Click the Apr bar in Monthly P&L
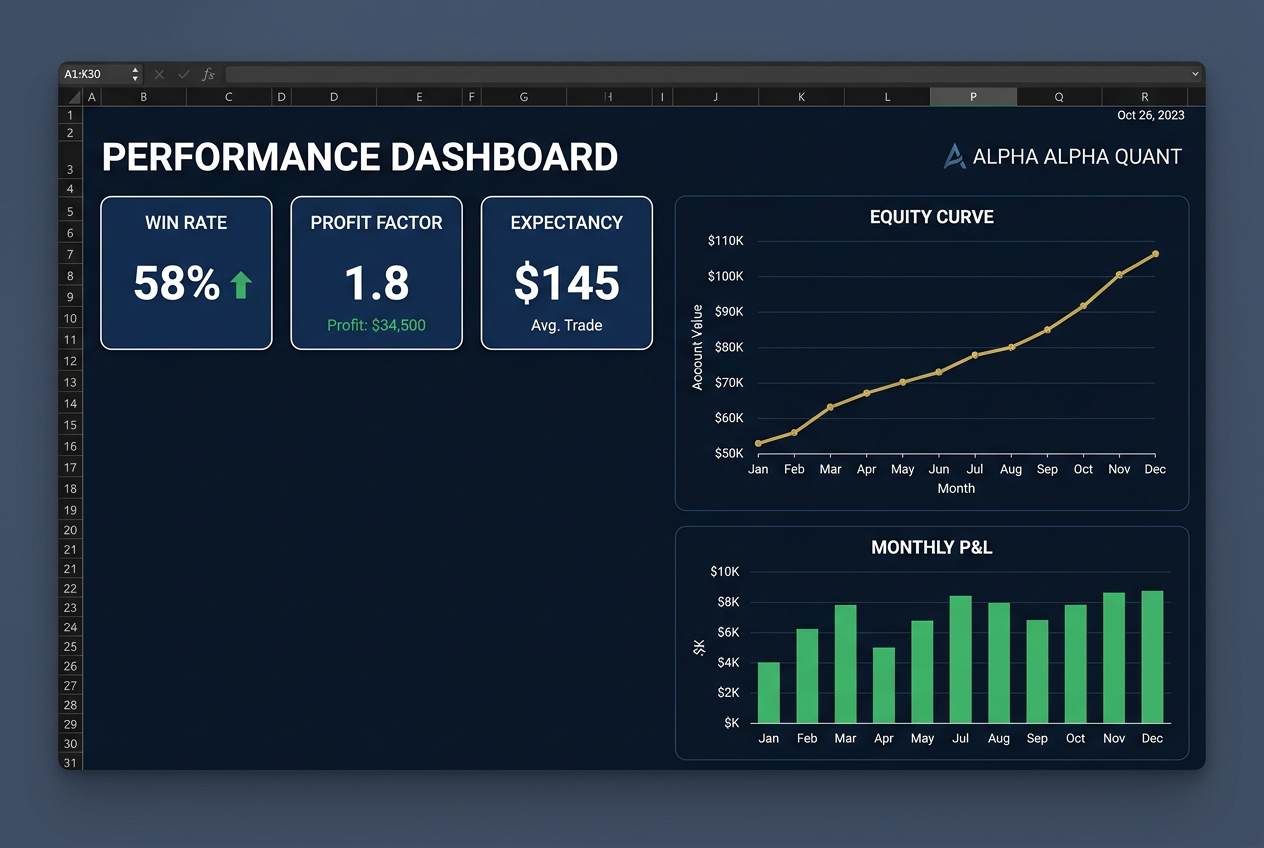1264x848 pixels. pos(884,685)
